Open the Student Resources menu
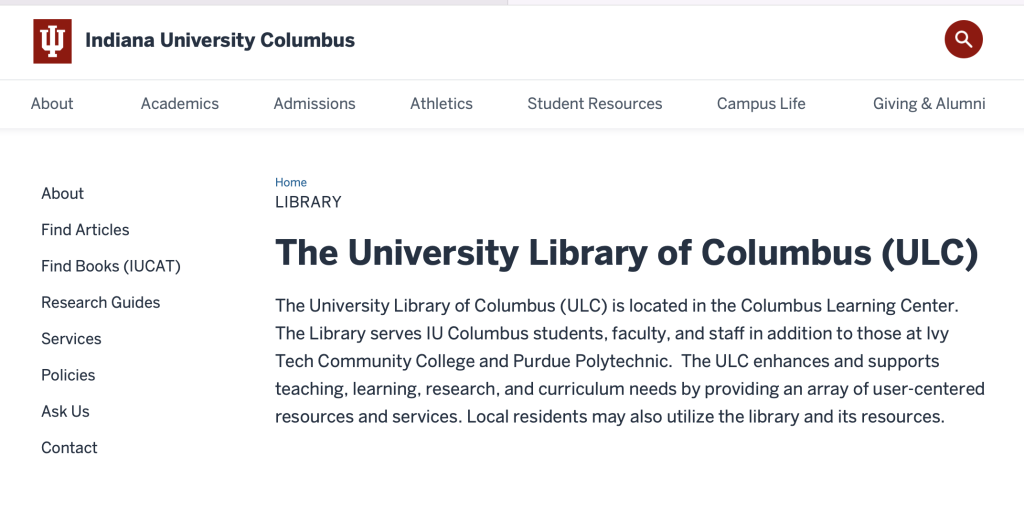The height and width of the screenshot is (521, 1024). pos(595,104)
